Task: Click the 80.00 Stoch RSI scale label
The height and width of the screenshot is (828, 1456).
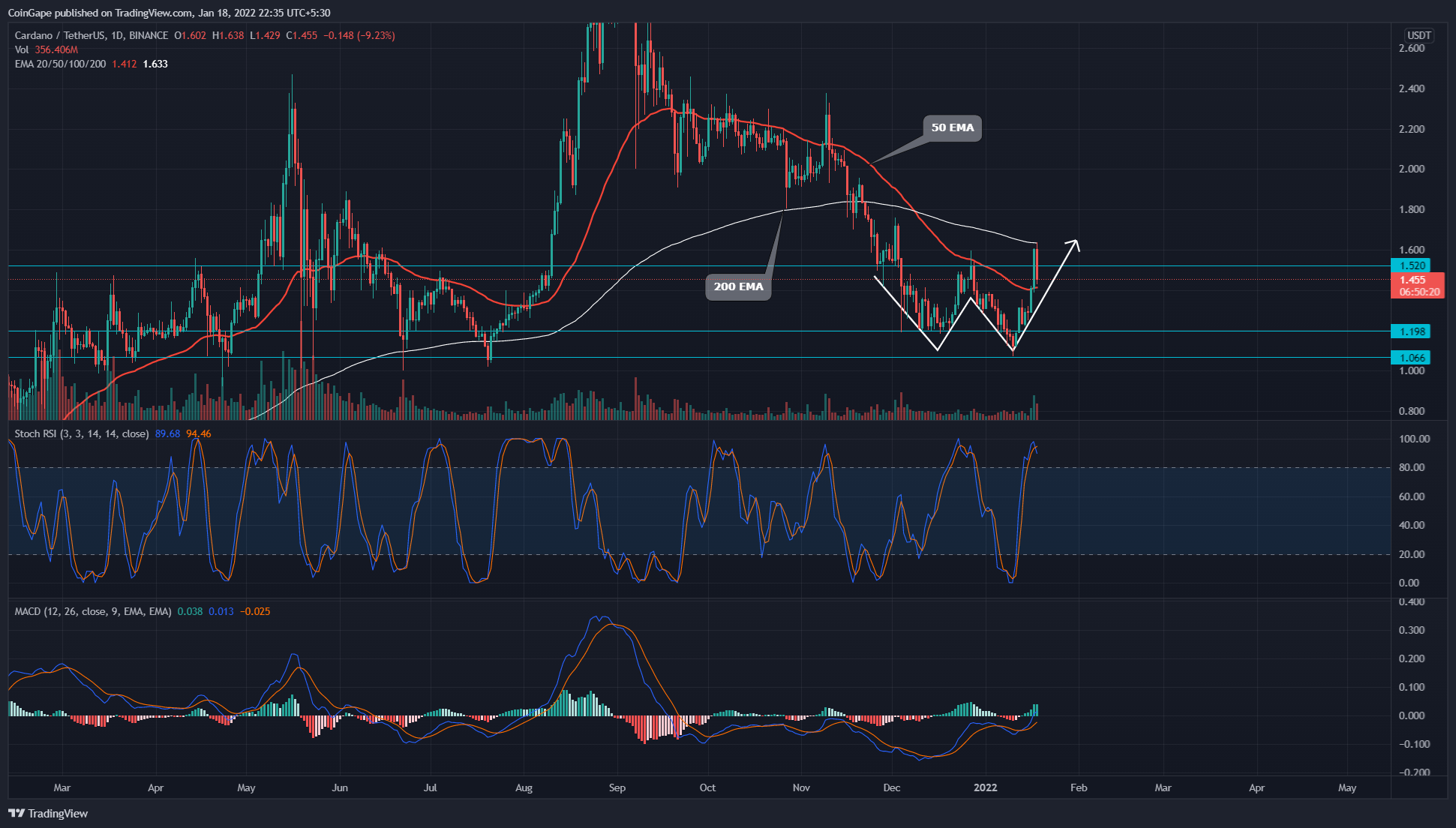Action: 1411,467
